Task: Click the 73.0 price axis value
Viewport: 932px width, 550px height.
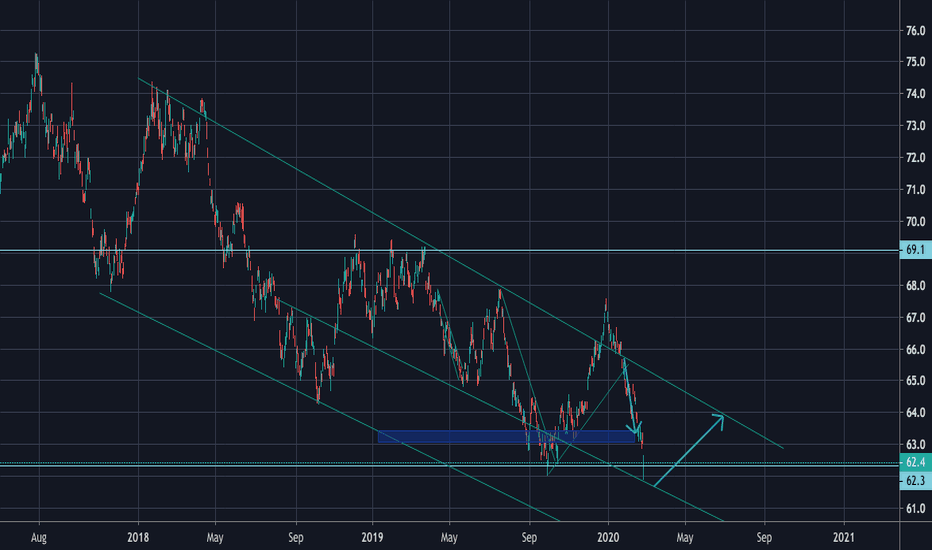Action: point(915,126)
